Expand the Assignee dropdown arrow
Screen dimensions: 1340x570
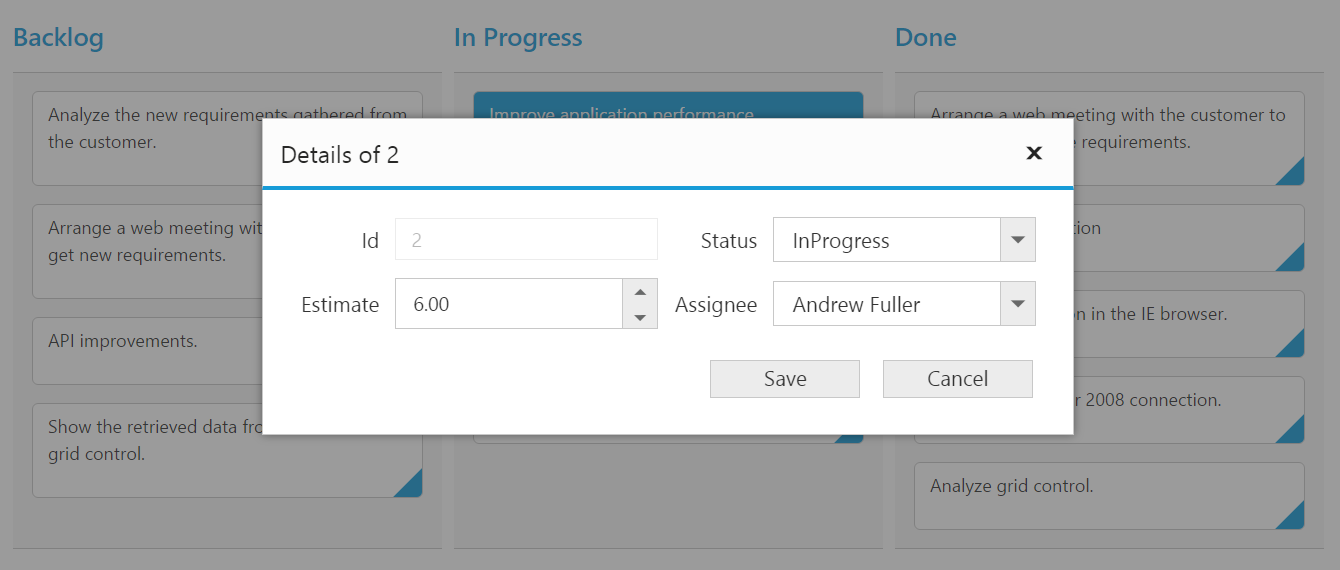[x=1017, y=304]
